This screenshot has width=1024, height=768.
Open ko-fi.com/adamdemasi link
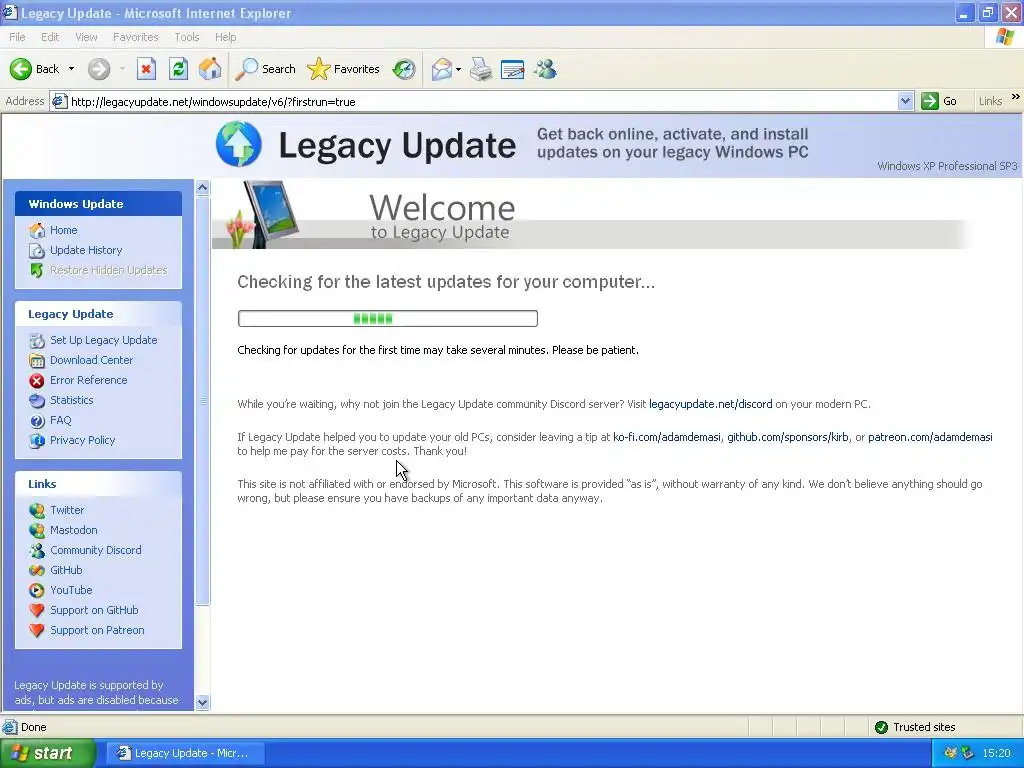pos(667,437)
